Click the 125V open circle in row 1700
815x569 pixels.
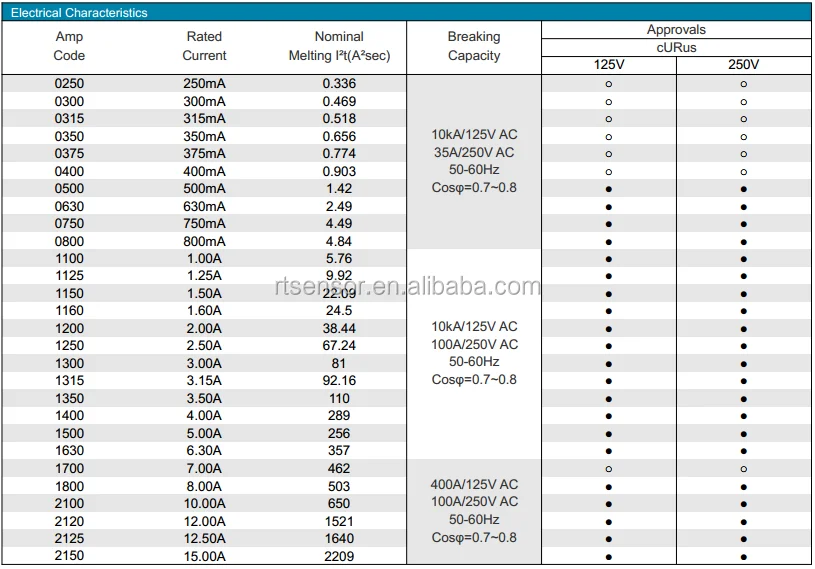point(609,469)
